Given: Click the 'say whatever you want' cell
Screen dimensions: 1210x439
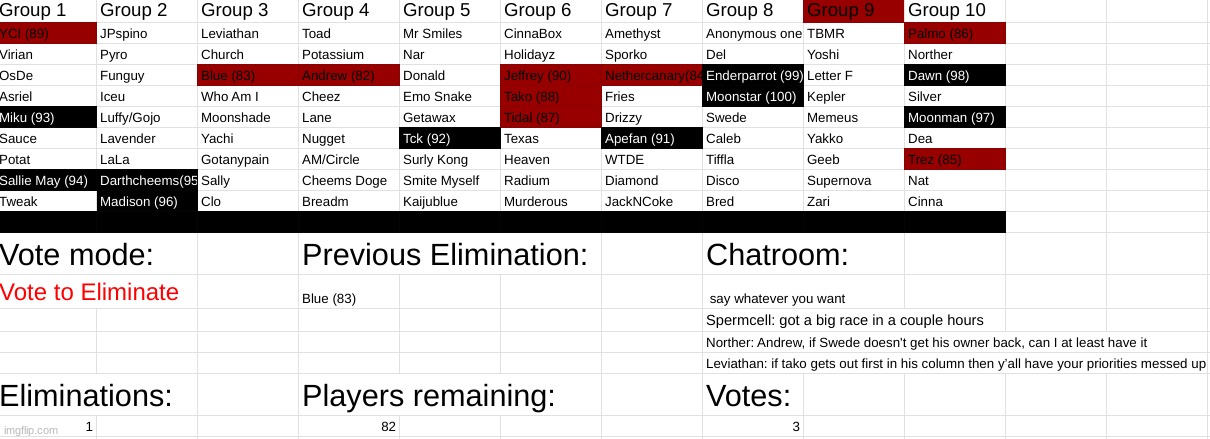Looking at the screenshot, I should tap(778, 298).
